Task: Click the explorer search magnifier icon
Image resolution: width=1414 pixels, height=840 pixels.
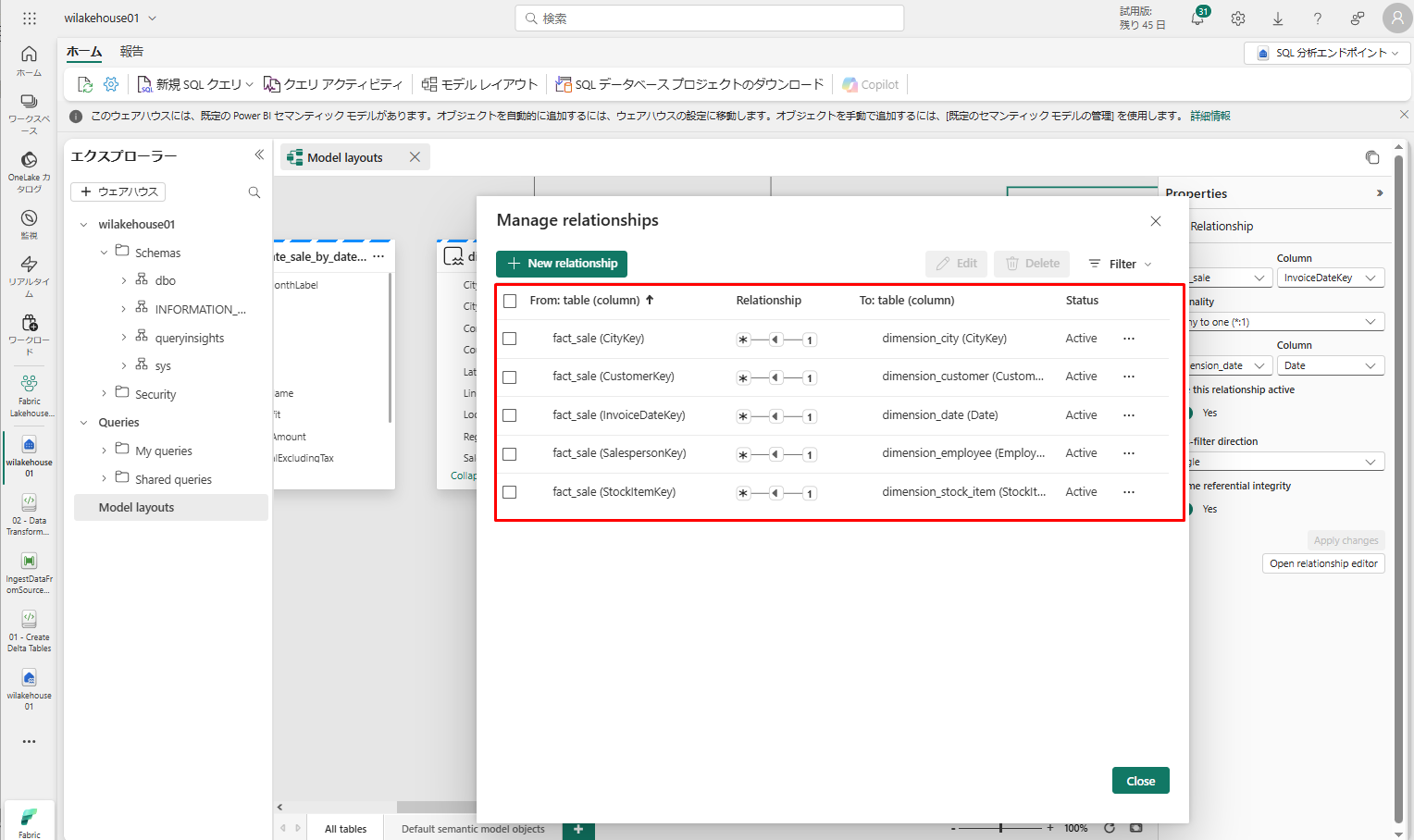Action: click(254, 192)
